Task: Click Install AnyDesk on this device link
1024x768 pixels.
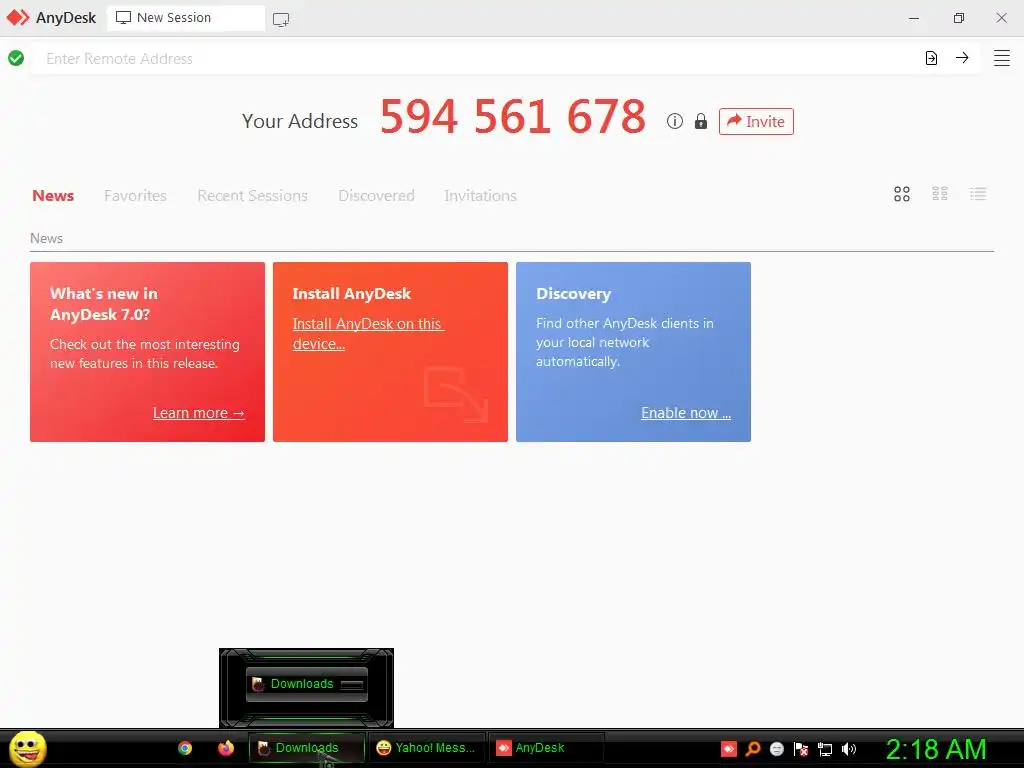Action: point(368,334)
